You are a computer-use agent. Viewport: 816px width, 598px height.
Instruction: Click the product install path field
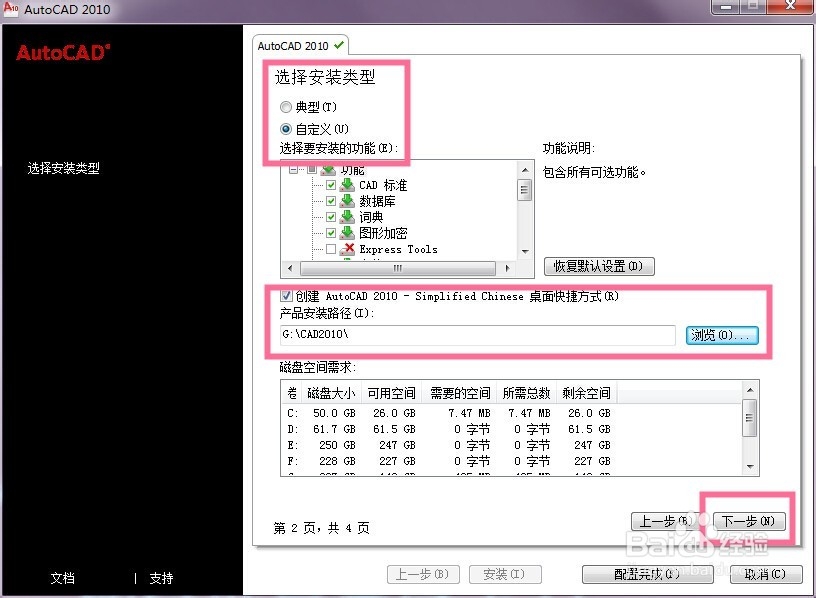point(478,335)
